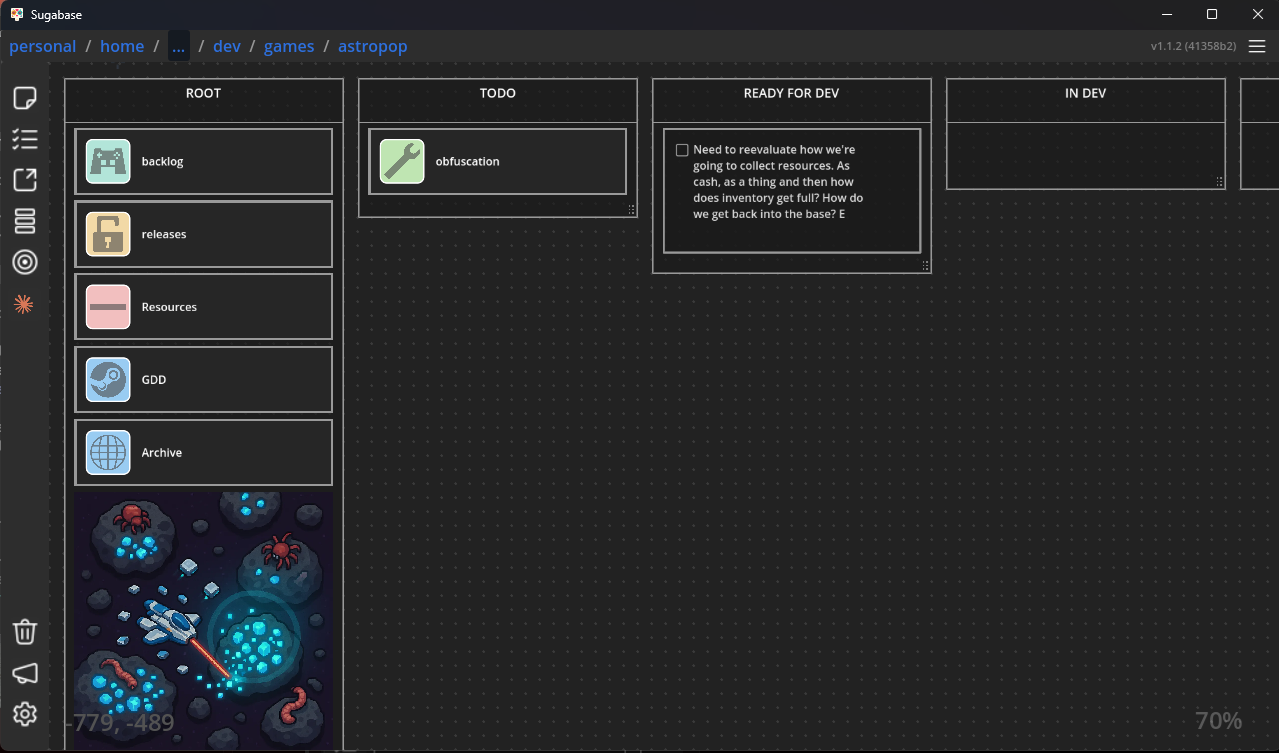Image resolution: width=1279 pixels, height=753 pixels.
Task: Open the GDD card
Action: tap(204, 380)
